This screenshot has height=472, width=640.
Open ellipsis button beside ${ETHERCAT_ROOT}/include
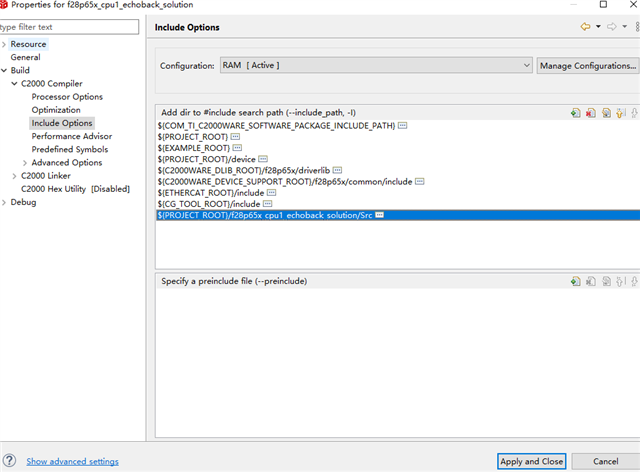(271, 193)
